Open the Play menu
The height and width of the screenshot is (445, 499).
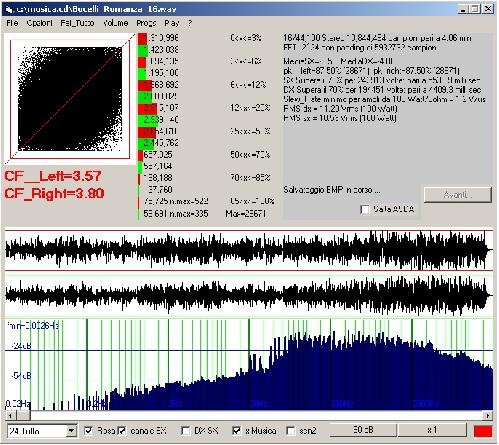[171, 23]
